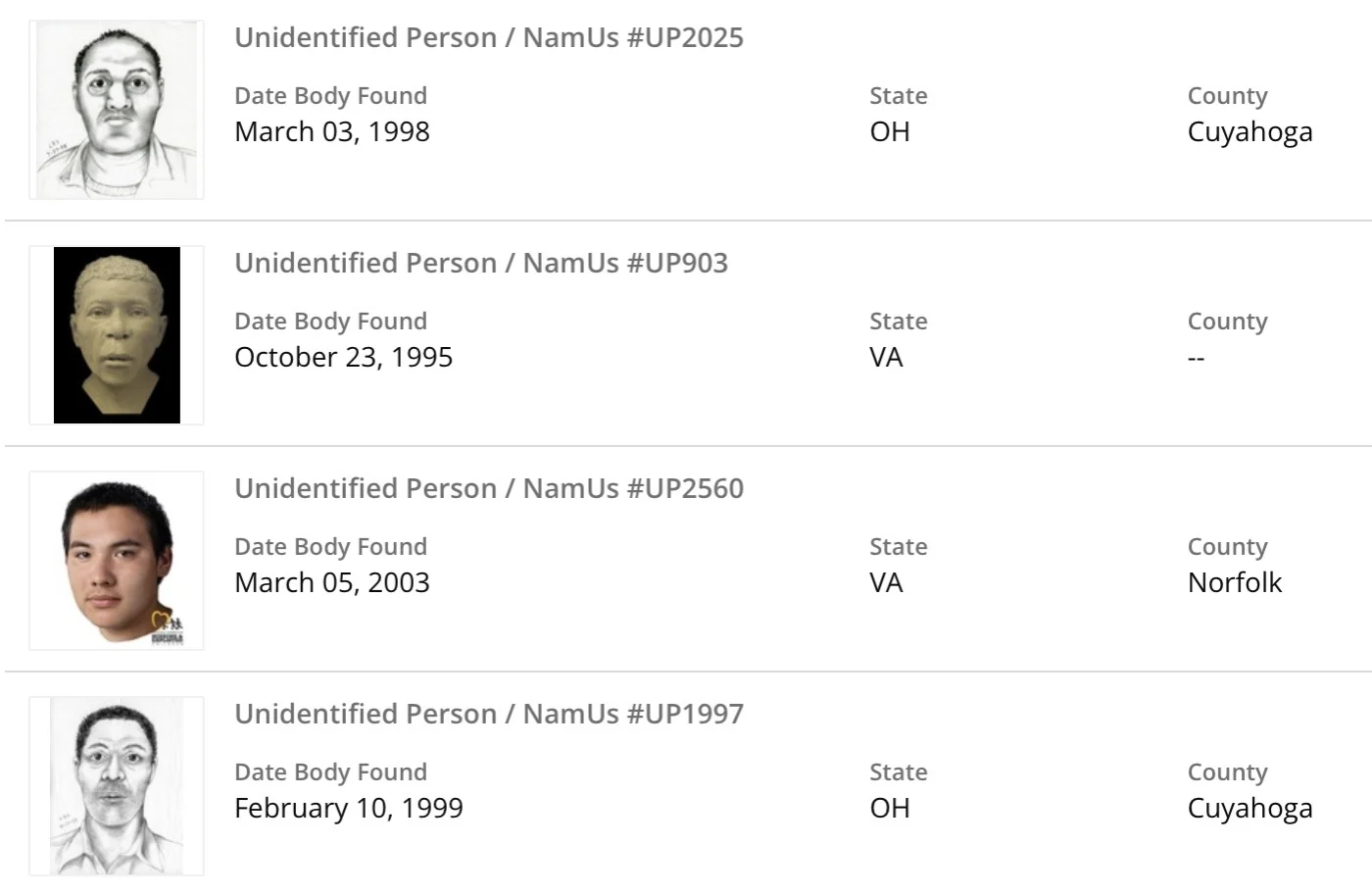Click the clay bust image for UP903

[x=117, y=335]
